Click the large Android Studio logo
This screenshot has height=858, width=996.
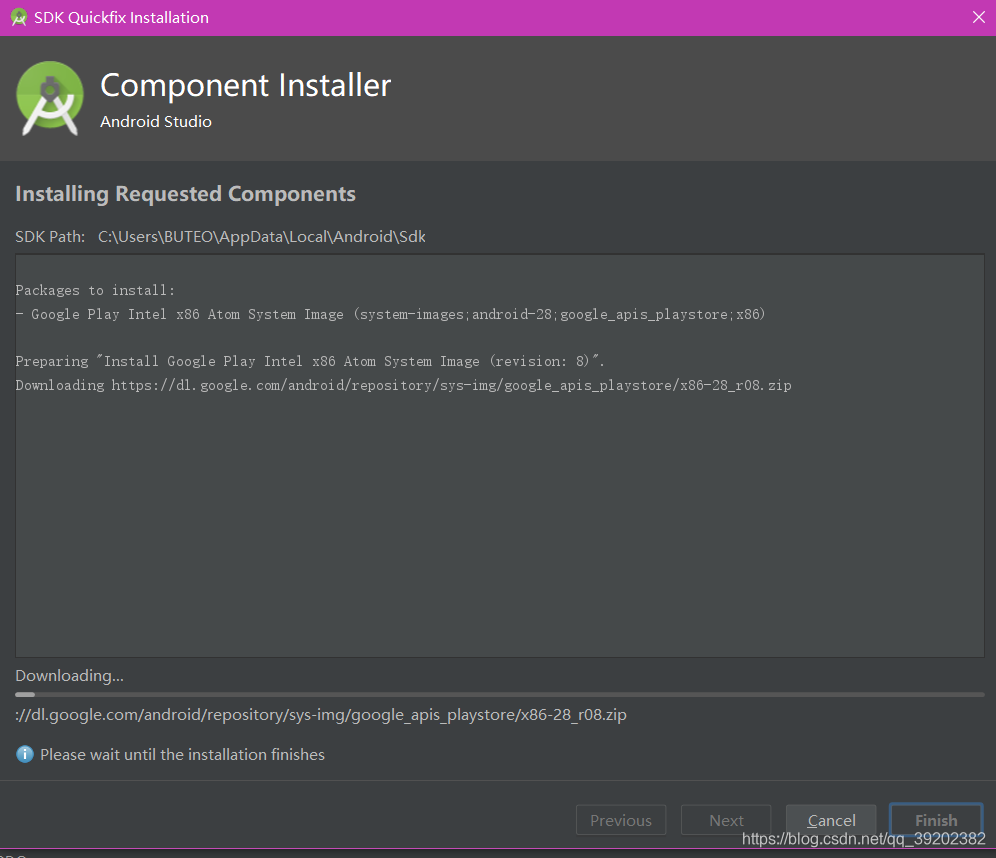50,98
